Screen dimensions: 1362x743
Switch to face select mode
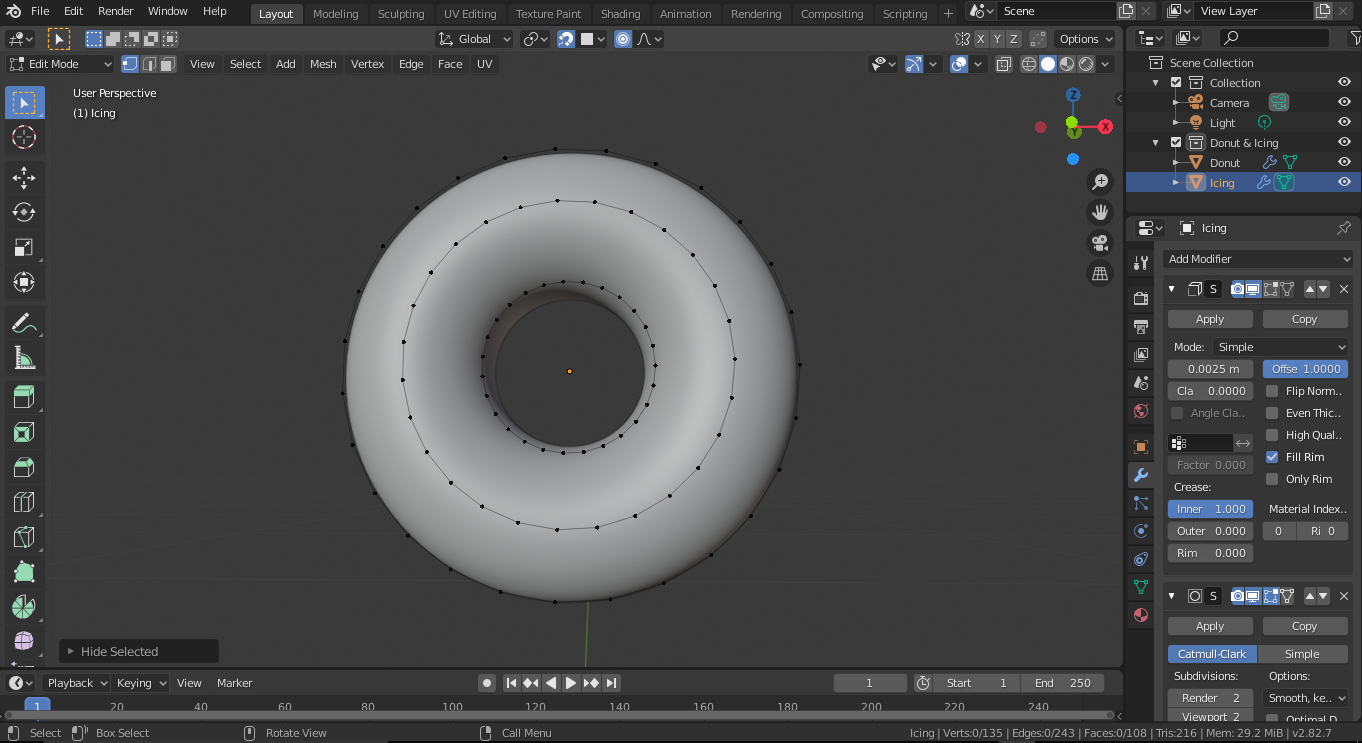click(168, 64)
